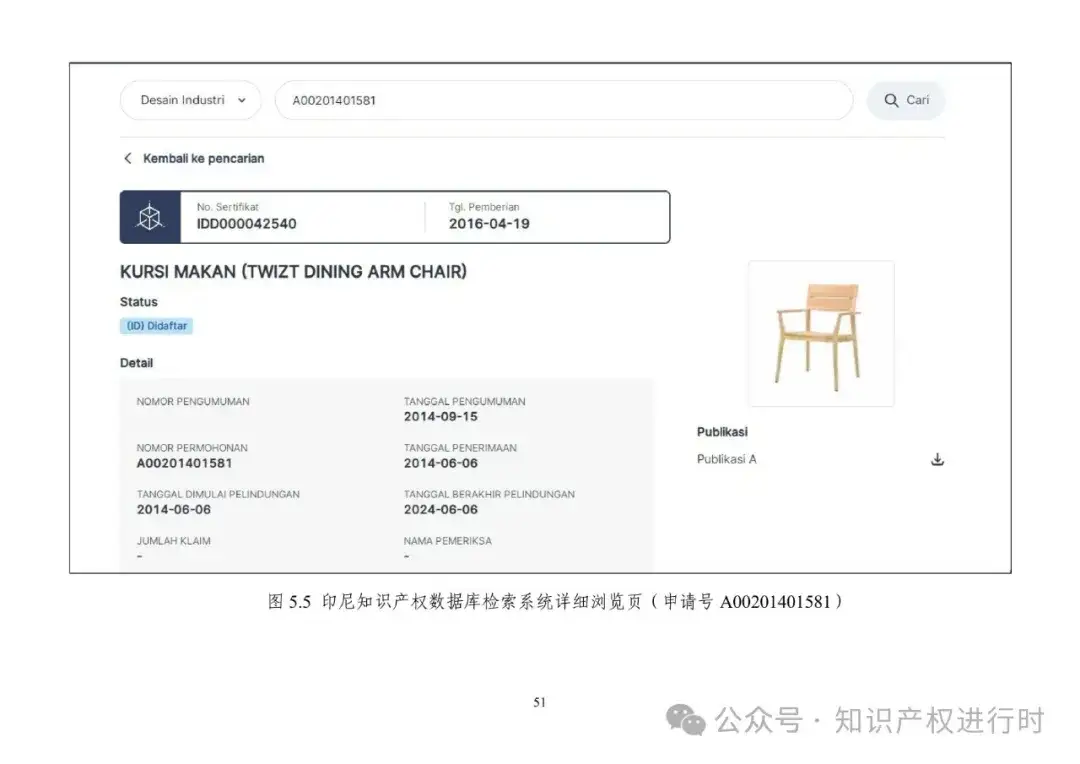Click the back chevron beside Kembali ke pencarian
This screenshot has width=1080, height=764.
click(x=127, y=158)
